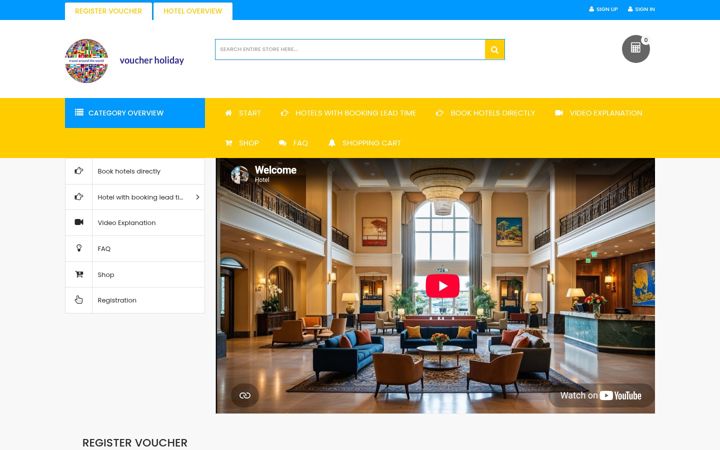Select Registration in the sidebar

point(117,300)
